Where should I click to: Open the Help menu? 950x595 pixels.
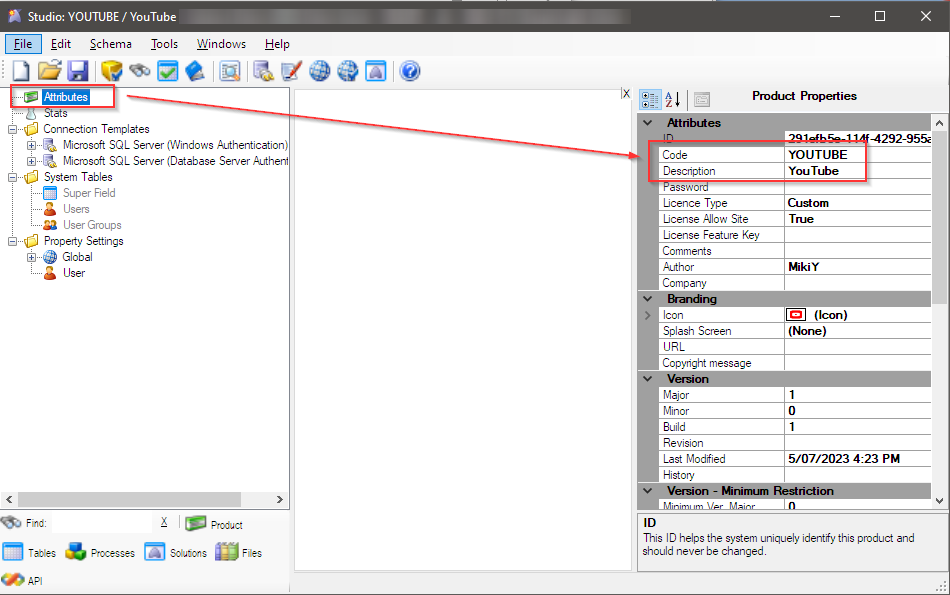coord(277,44)
